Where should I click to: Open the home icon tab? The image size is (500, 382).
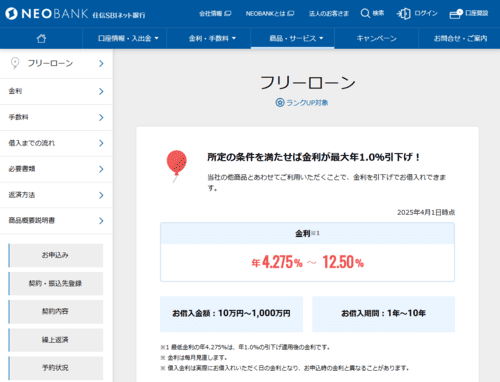41,38
